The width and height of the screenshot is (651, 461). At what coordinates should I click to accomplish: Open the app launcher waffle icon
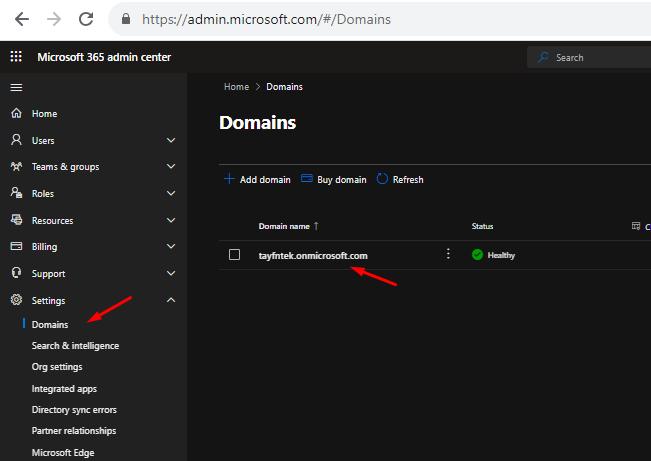click(x=16, y=57)
